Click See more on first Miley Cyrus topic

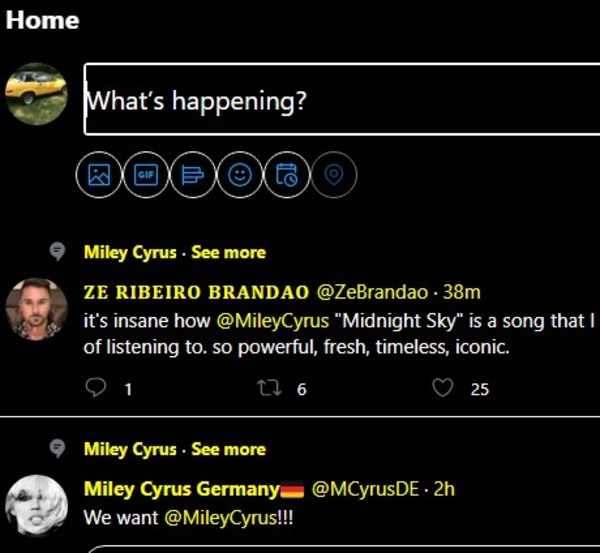click(x=228, y=252)
